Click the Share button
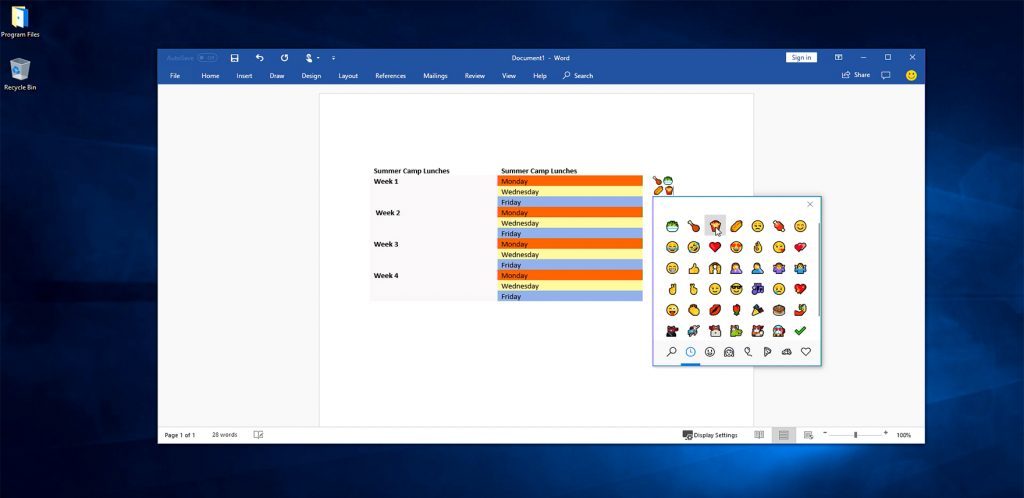Viewport: 1024px width, 498px height. click(x=856, y=75)
